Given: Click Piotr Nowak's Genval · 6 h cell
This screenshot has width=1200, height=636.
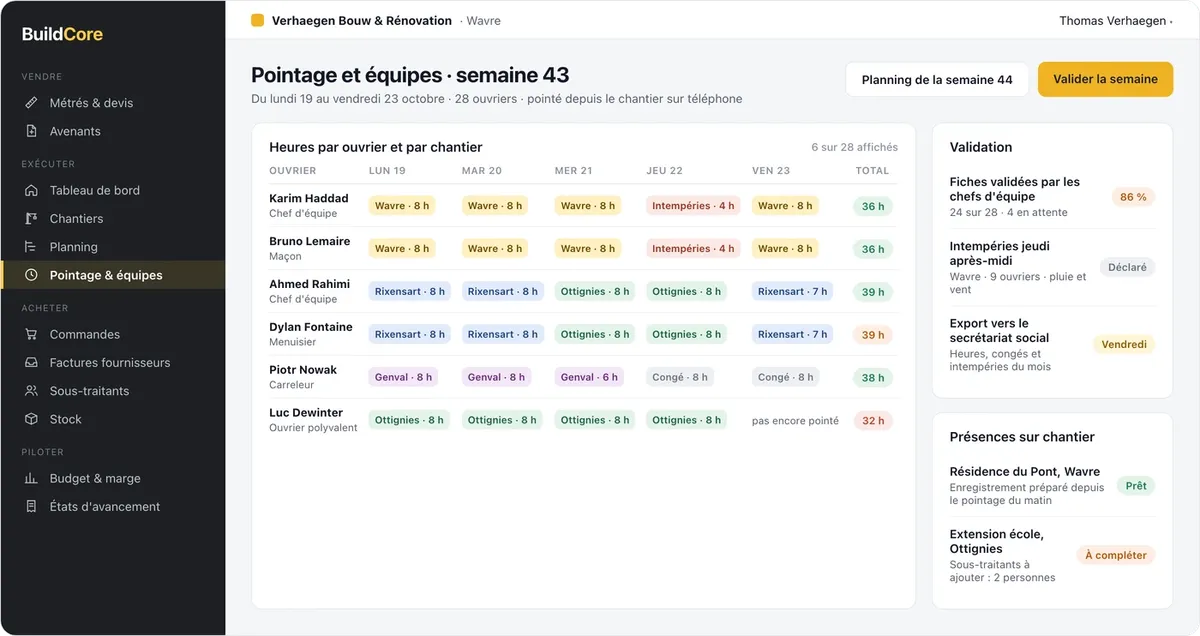Looking at the screenshot, I should click(x=589, y=378).
